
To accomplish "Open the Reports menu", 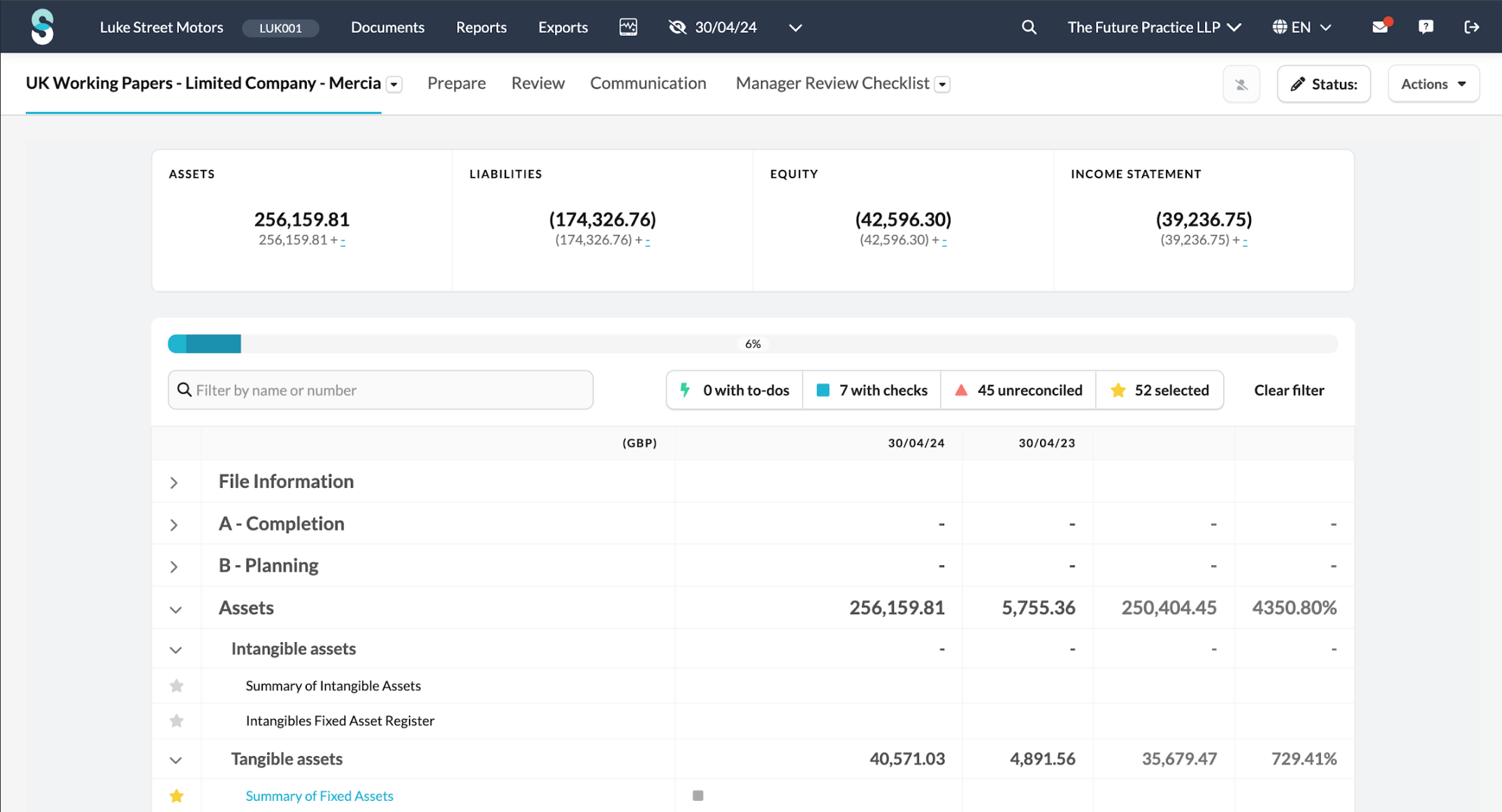I will 481,27.
